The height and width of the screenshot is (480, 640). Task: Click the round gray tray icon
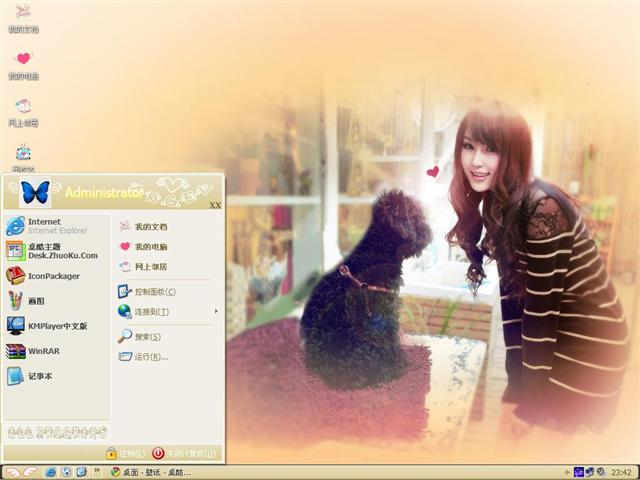(x=601, y=472)
